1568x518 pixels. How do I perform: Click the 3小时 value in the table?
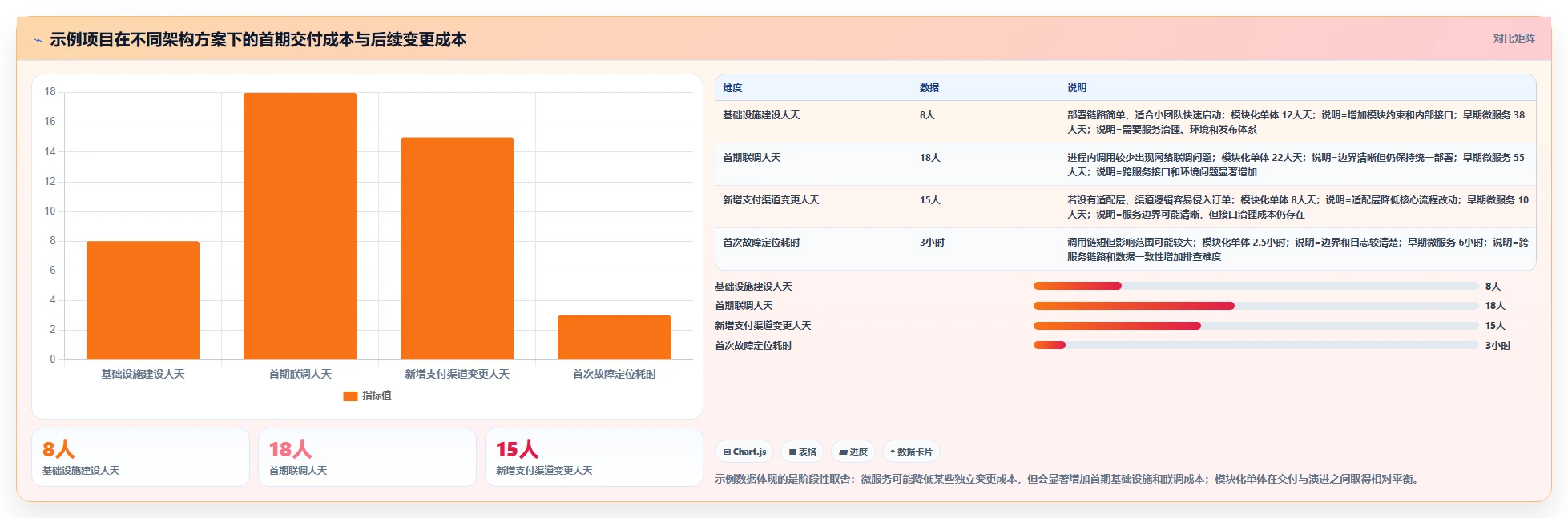932,243
